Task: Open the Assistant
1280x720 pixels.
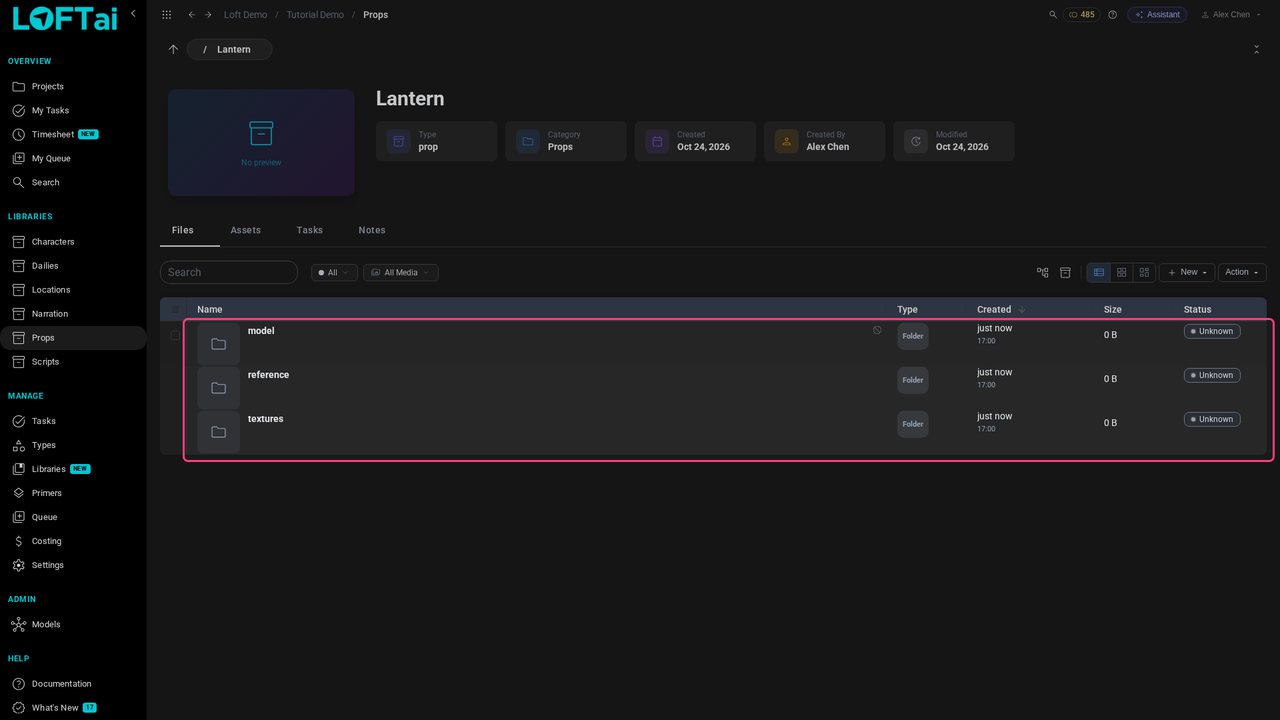Action: pos(1157,15)
